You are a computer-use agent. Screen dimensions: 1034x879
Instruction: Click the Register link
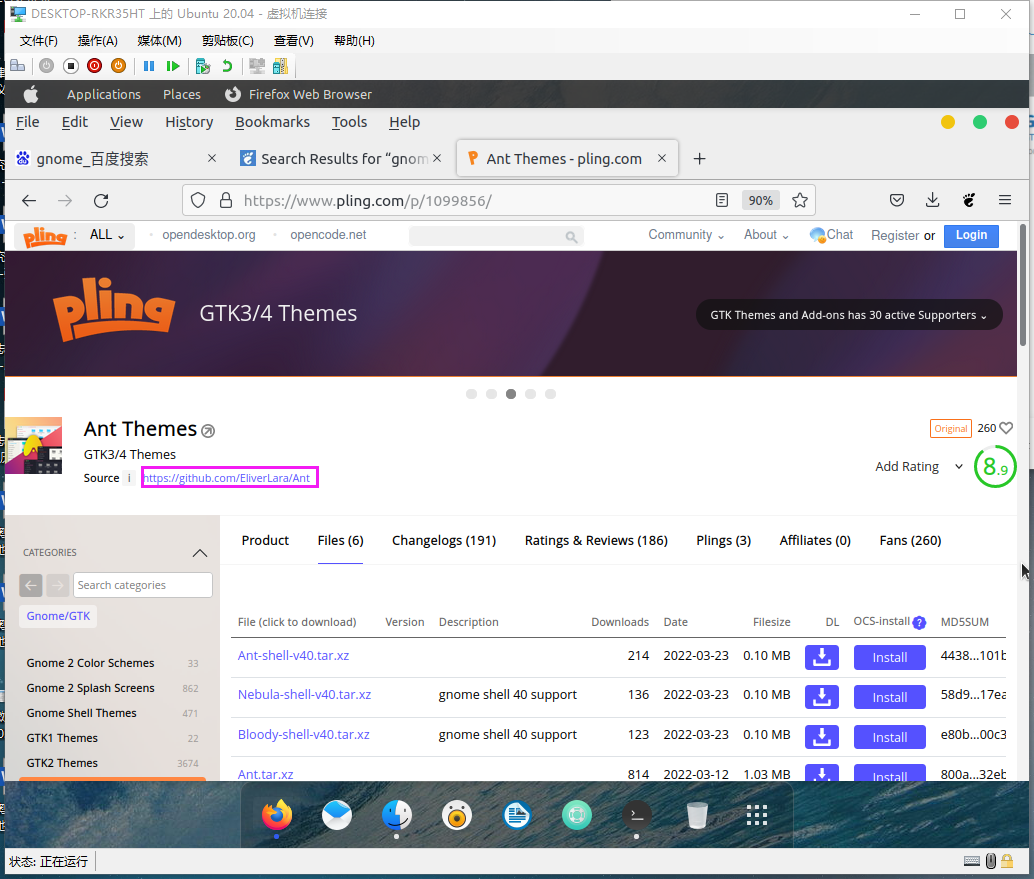(x=895, y=235)
